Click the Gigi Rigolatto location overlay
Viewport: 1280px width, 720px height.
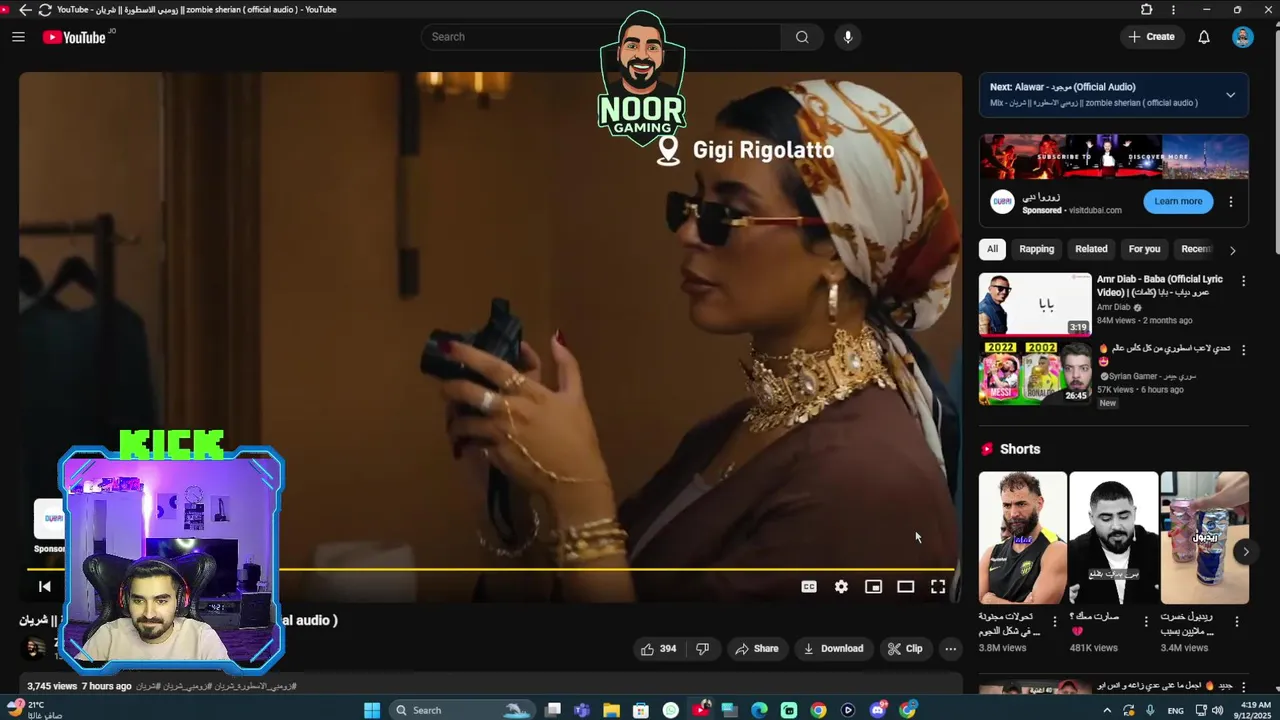tap(745, 150)
